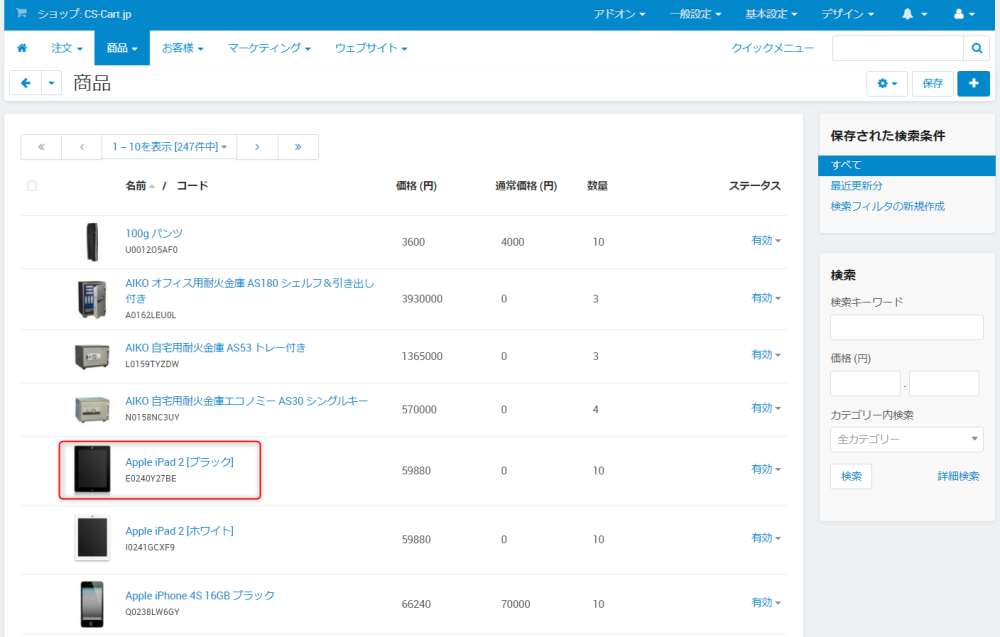Select saved search 最近更新分
The image size is (1000, 637).
[x=856, y=186]
